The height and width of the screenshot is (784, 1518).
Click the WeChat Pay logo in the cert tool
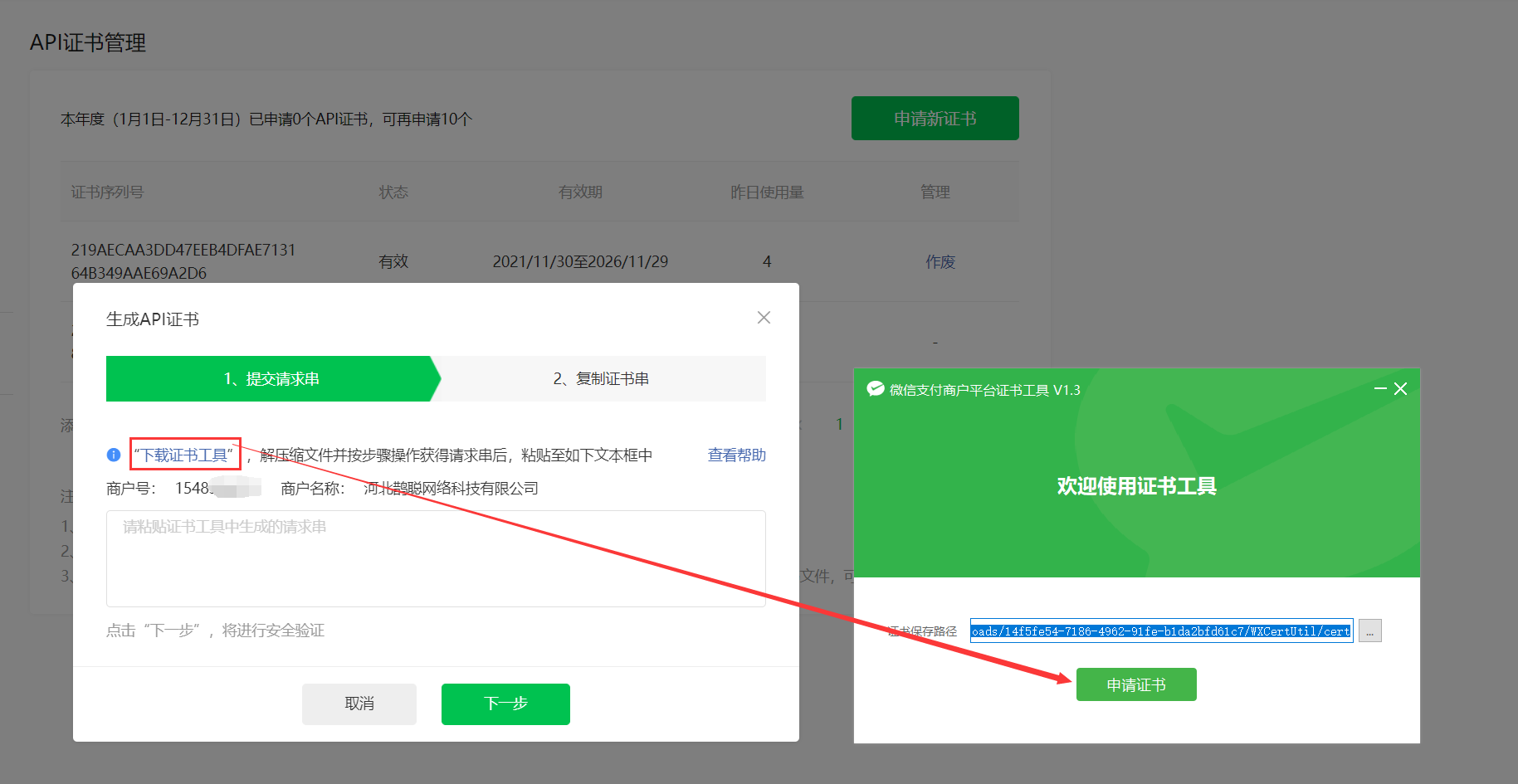click(875, 389)
